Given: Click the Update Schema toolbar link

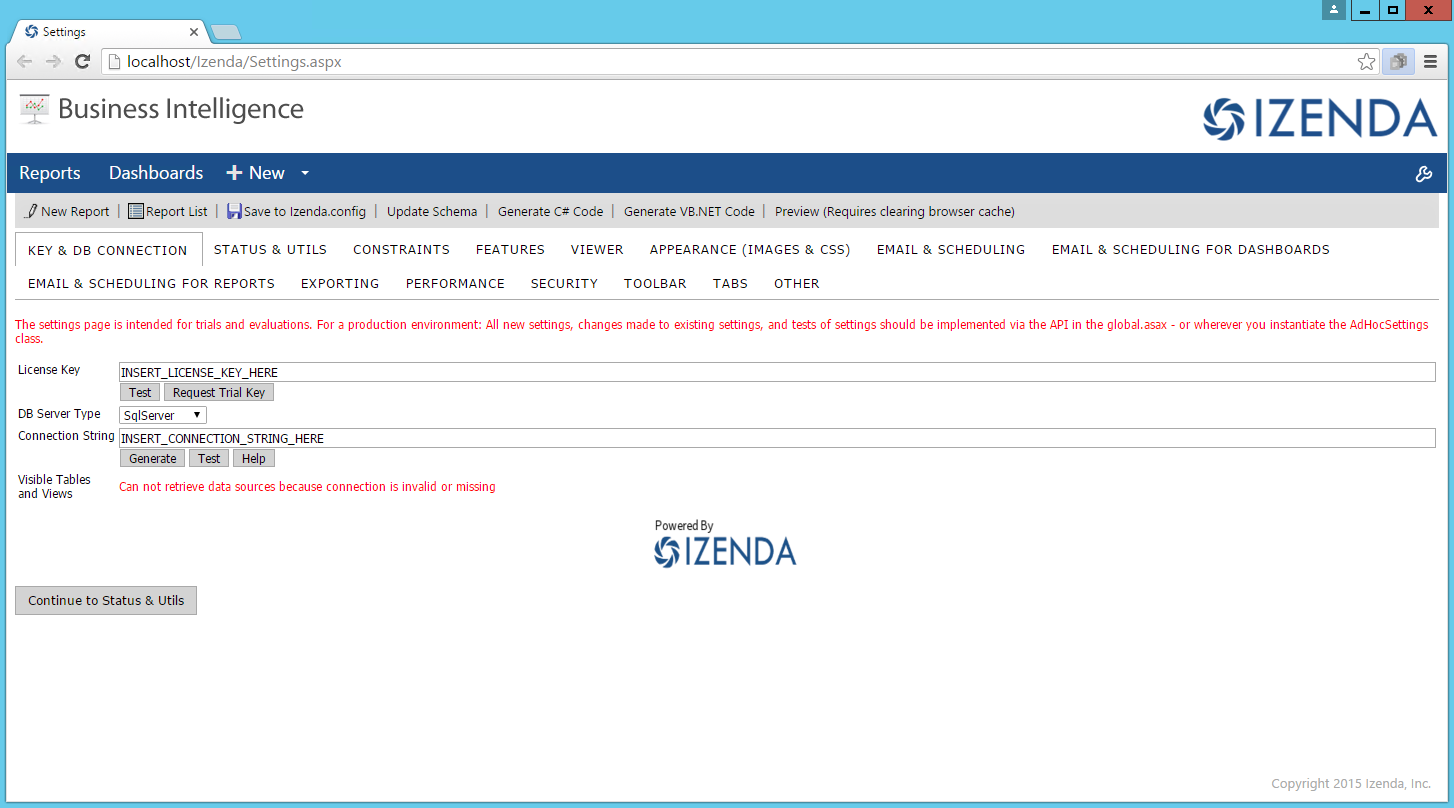Looking at the screenshot, I should tap(432, 211).
